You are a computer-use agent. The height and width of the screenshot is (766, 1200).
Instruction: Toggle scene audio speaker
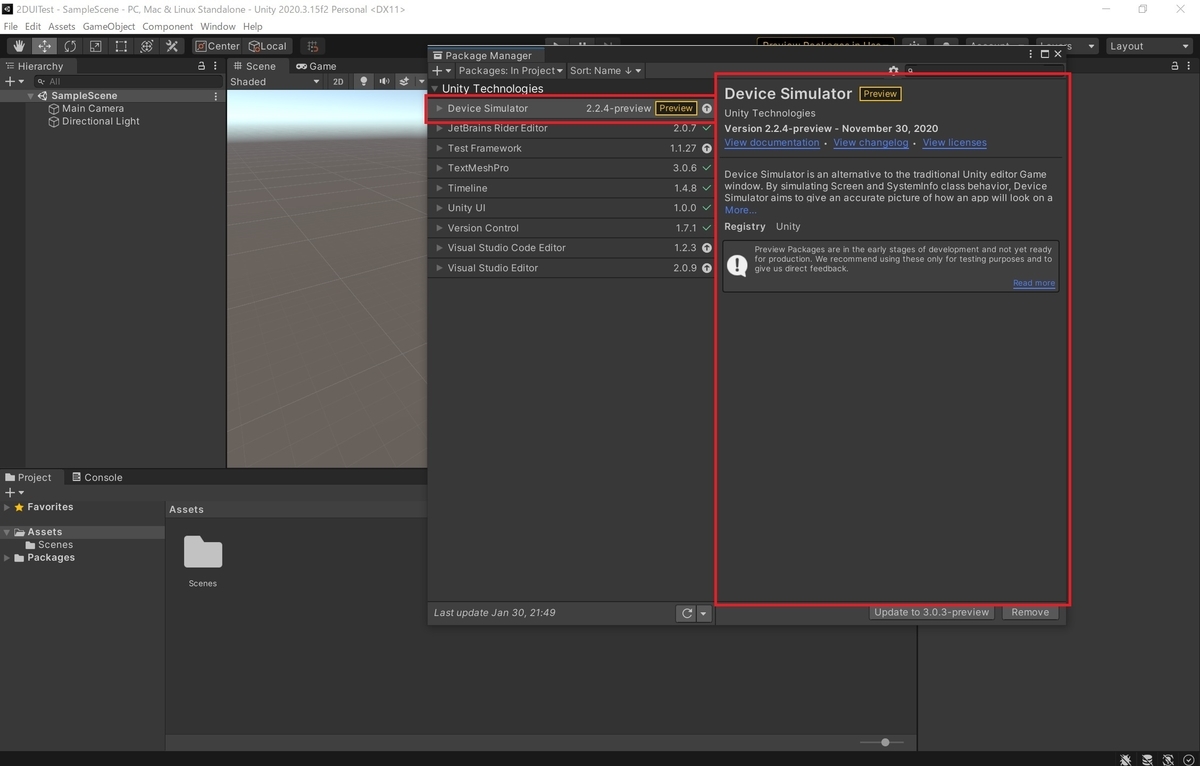[x=384, y=82]
